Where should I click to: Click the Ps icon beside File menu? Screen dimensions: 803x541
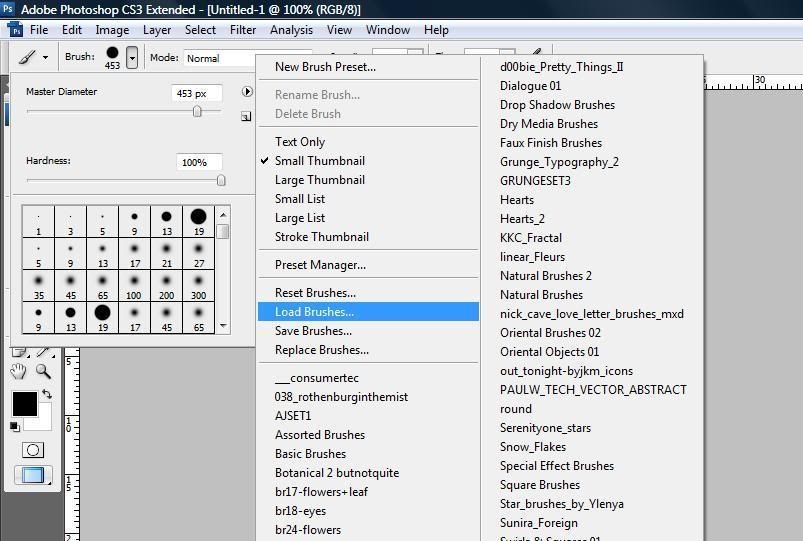coord(16,30)
